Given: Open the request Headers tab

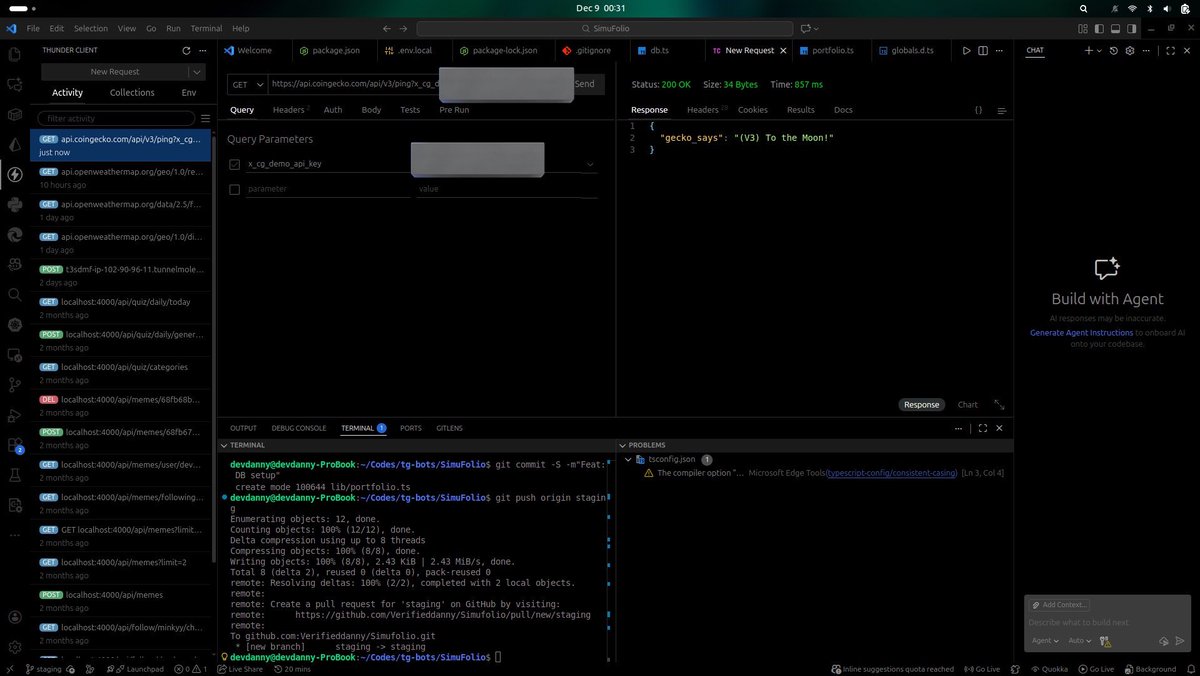Looking at the screenshot, I should [x=290, y=110].
